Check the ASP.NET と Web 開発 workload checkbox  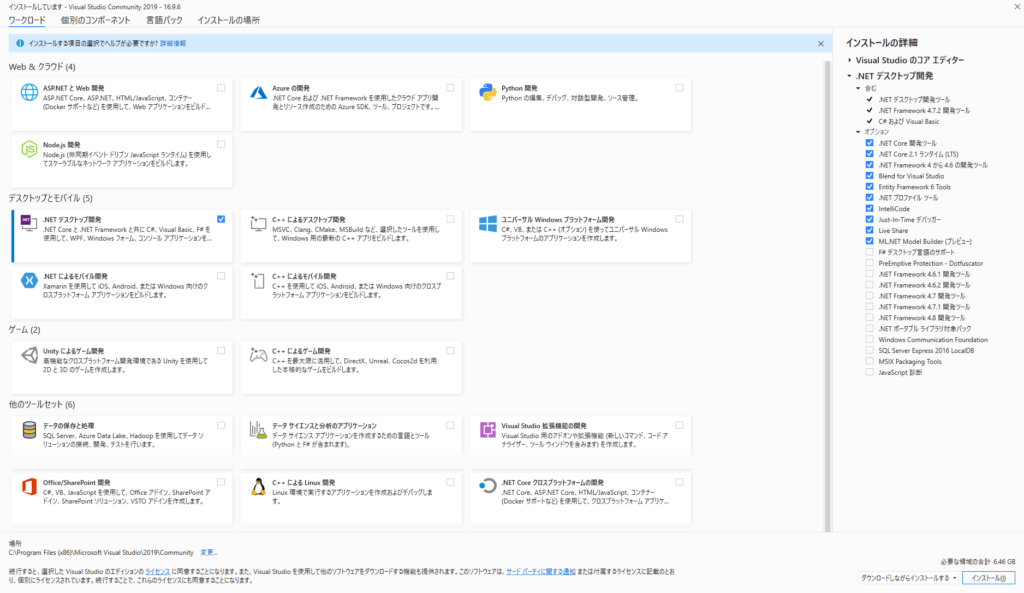[221, 88]
